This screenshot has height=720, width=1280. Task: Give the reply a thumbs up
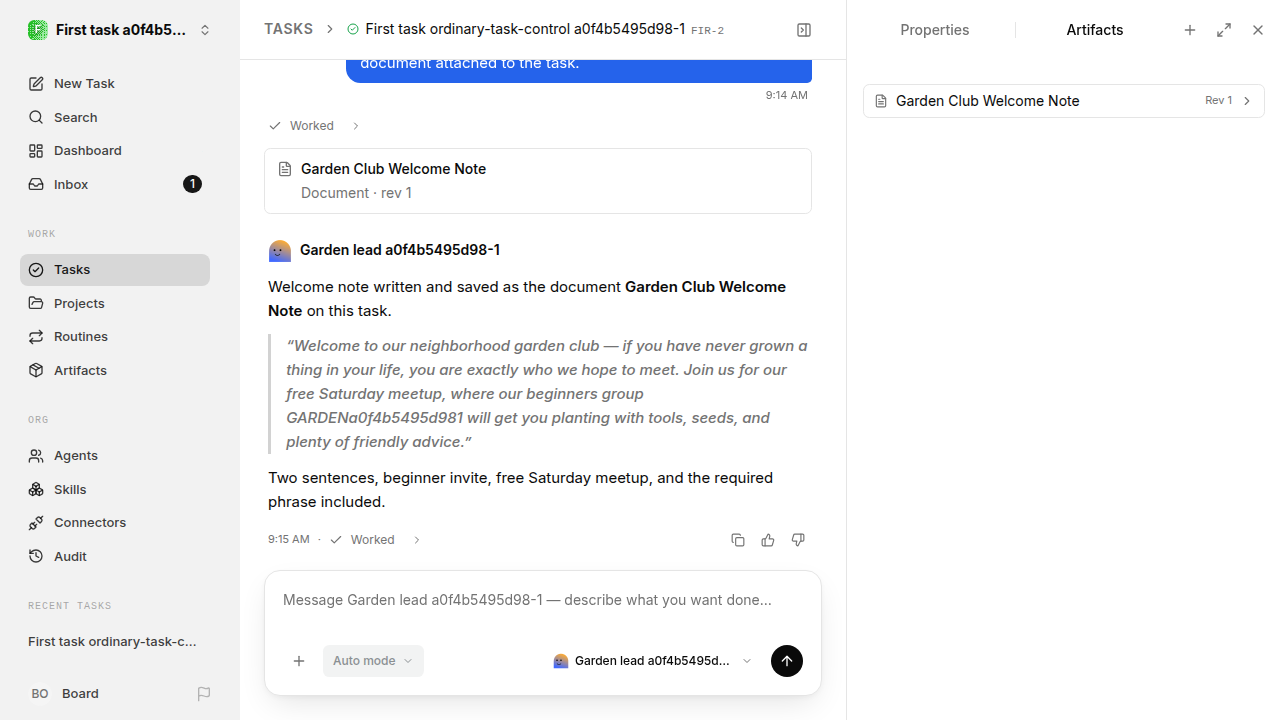click(768, 540)
